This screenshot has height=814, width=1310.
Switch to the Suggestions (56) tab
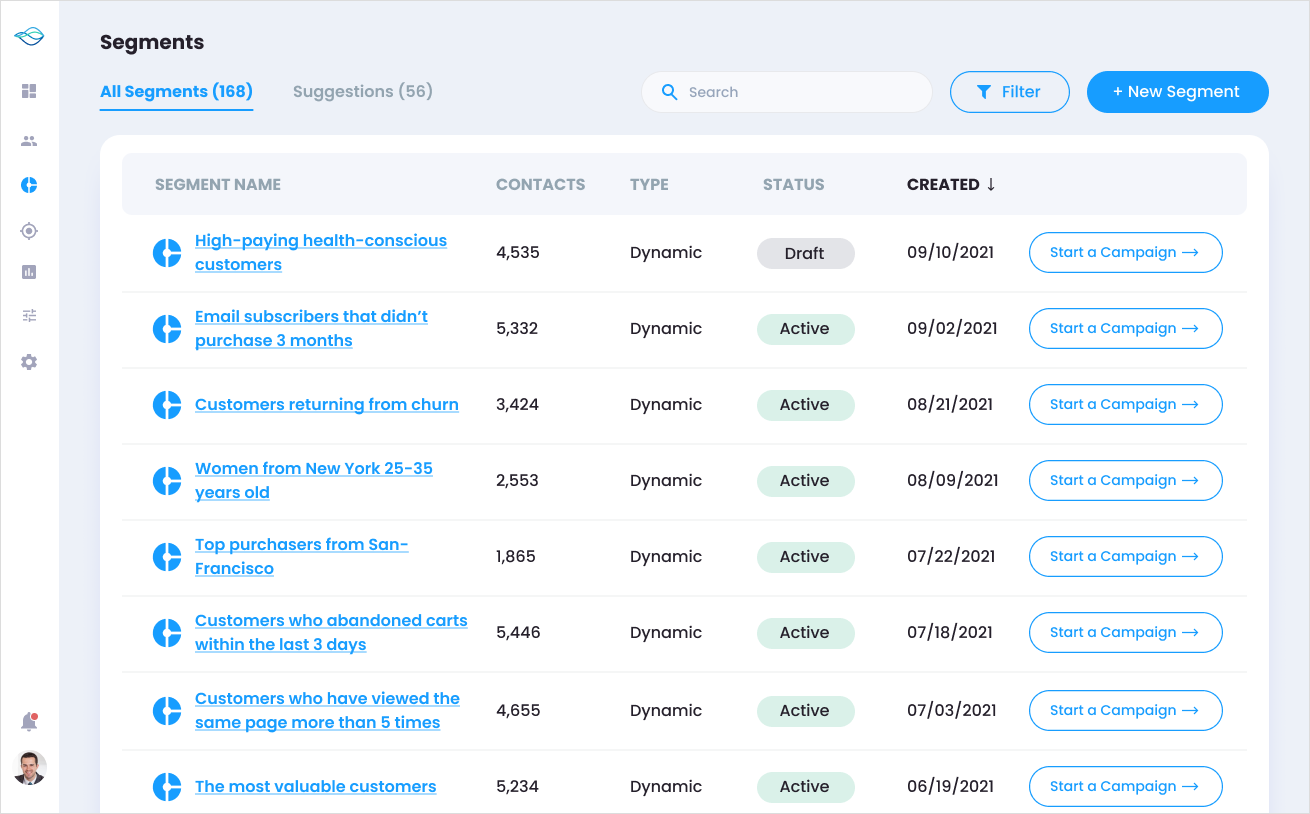362,92
